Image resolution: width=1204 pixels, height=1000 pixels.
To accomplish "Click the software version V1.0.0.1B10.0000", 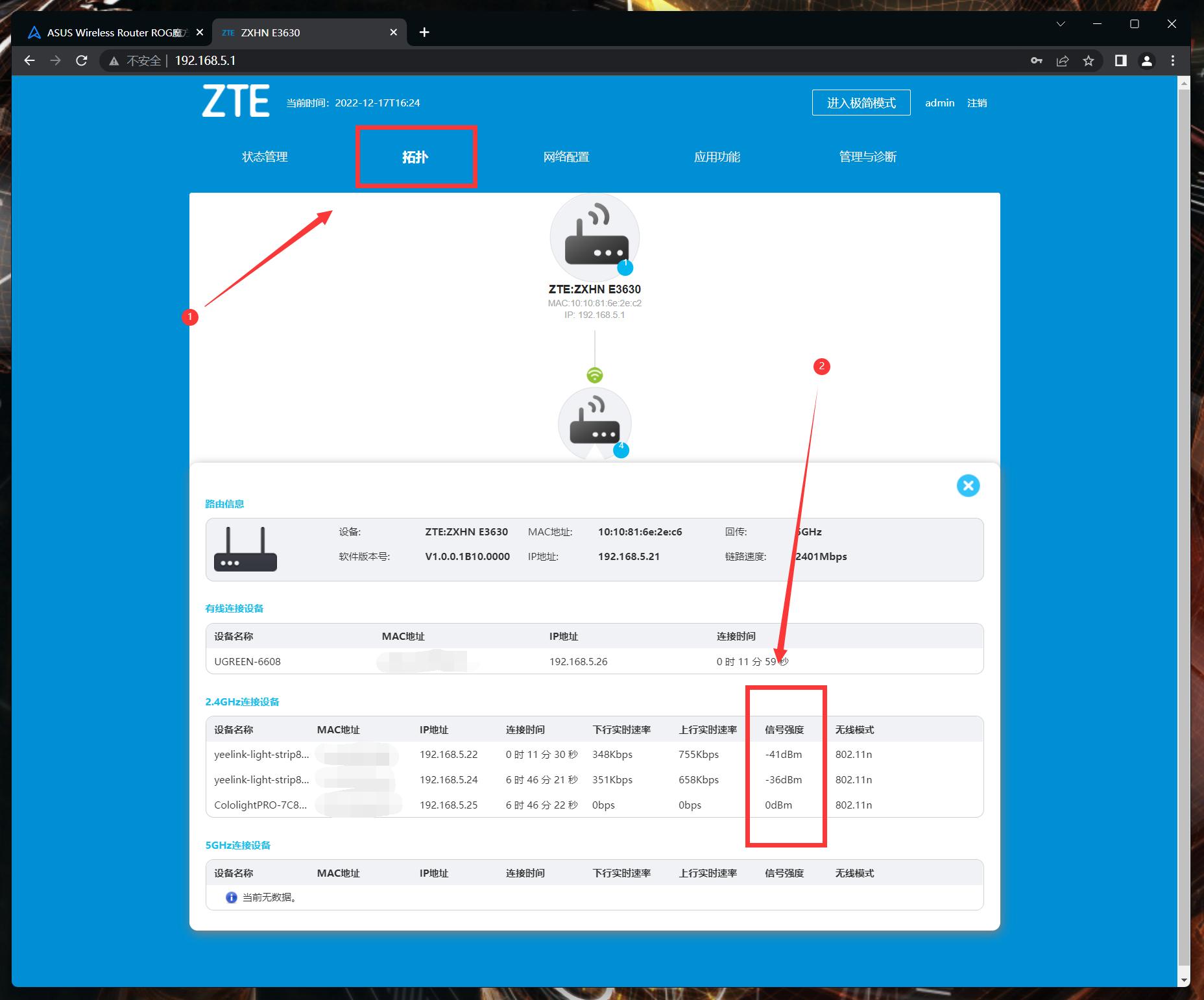I will pyautogui.click(x=467, y=557).
